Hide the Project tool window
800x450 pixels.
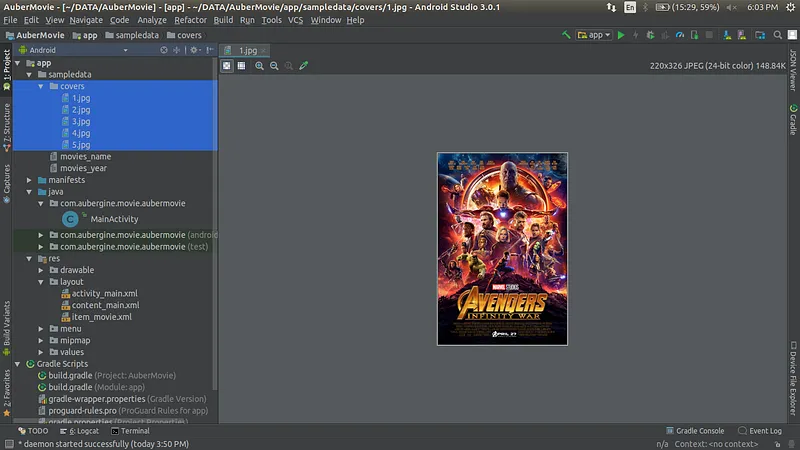point(210,50)
